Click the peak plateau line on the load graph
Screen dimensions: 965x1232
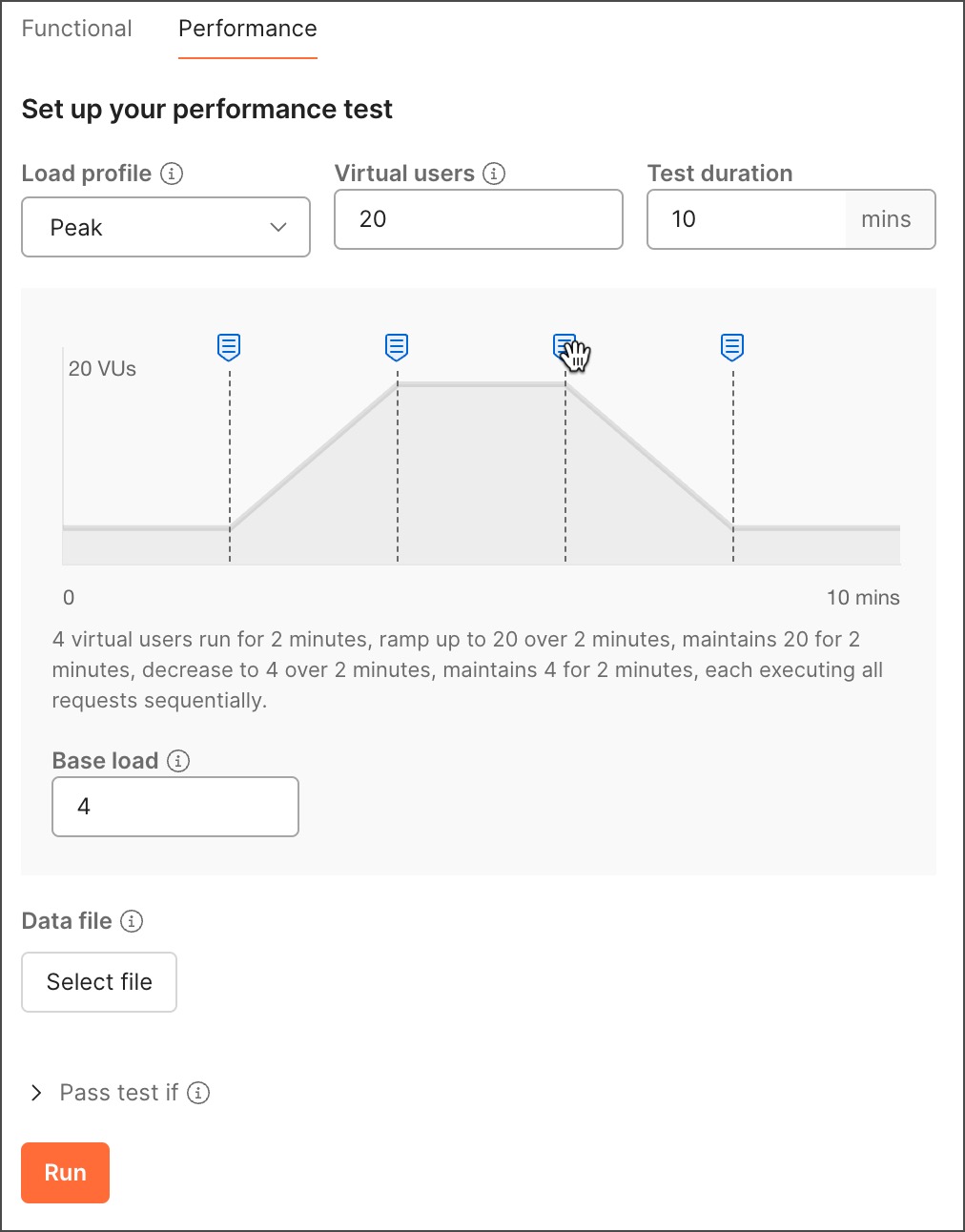pos(481,384)
